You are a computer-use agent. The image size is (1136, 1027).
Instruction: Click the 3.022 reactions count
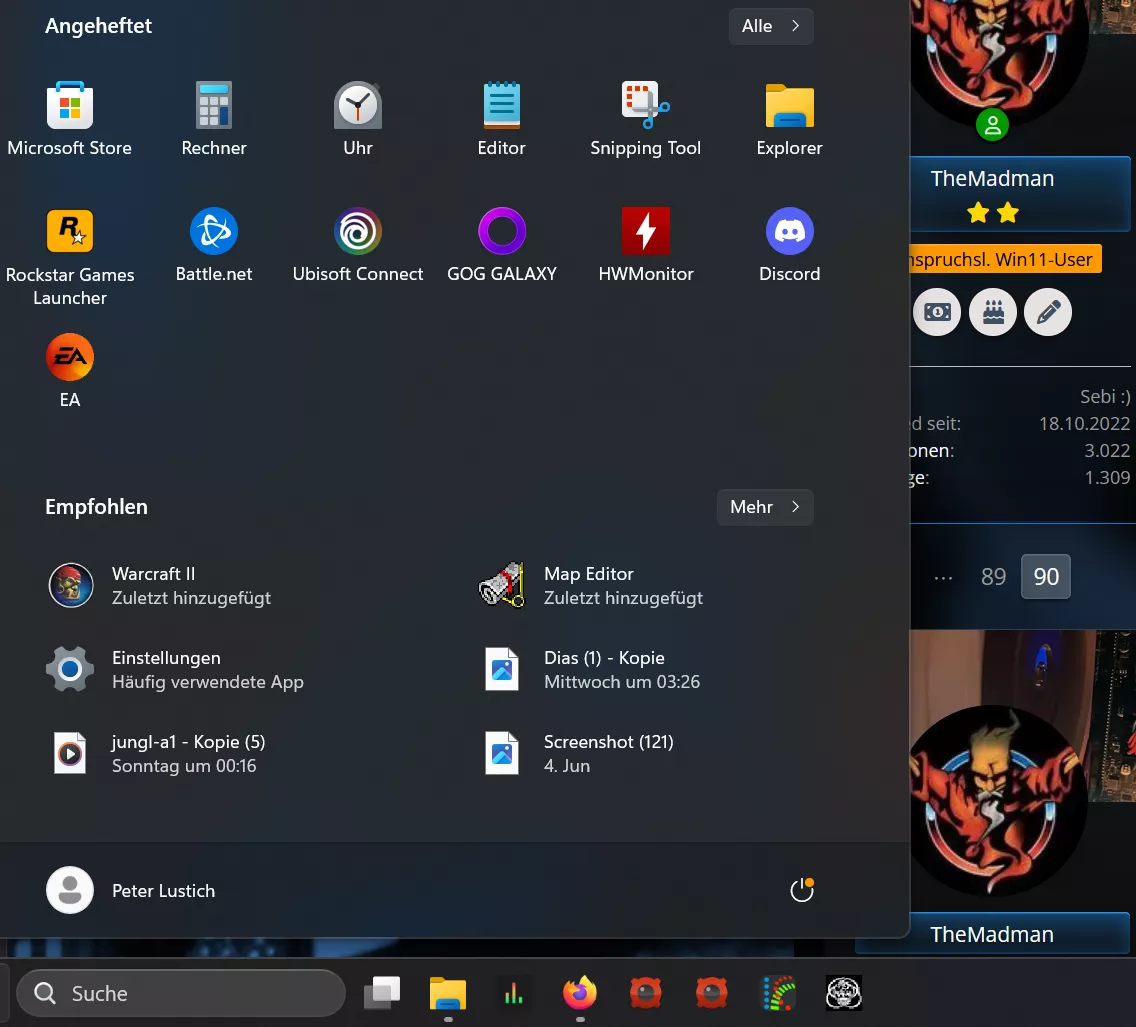(x=1107, y=450)
